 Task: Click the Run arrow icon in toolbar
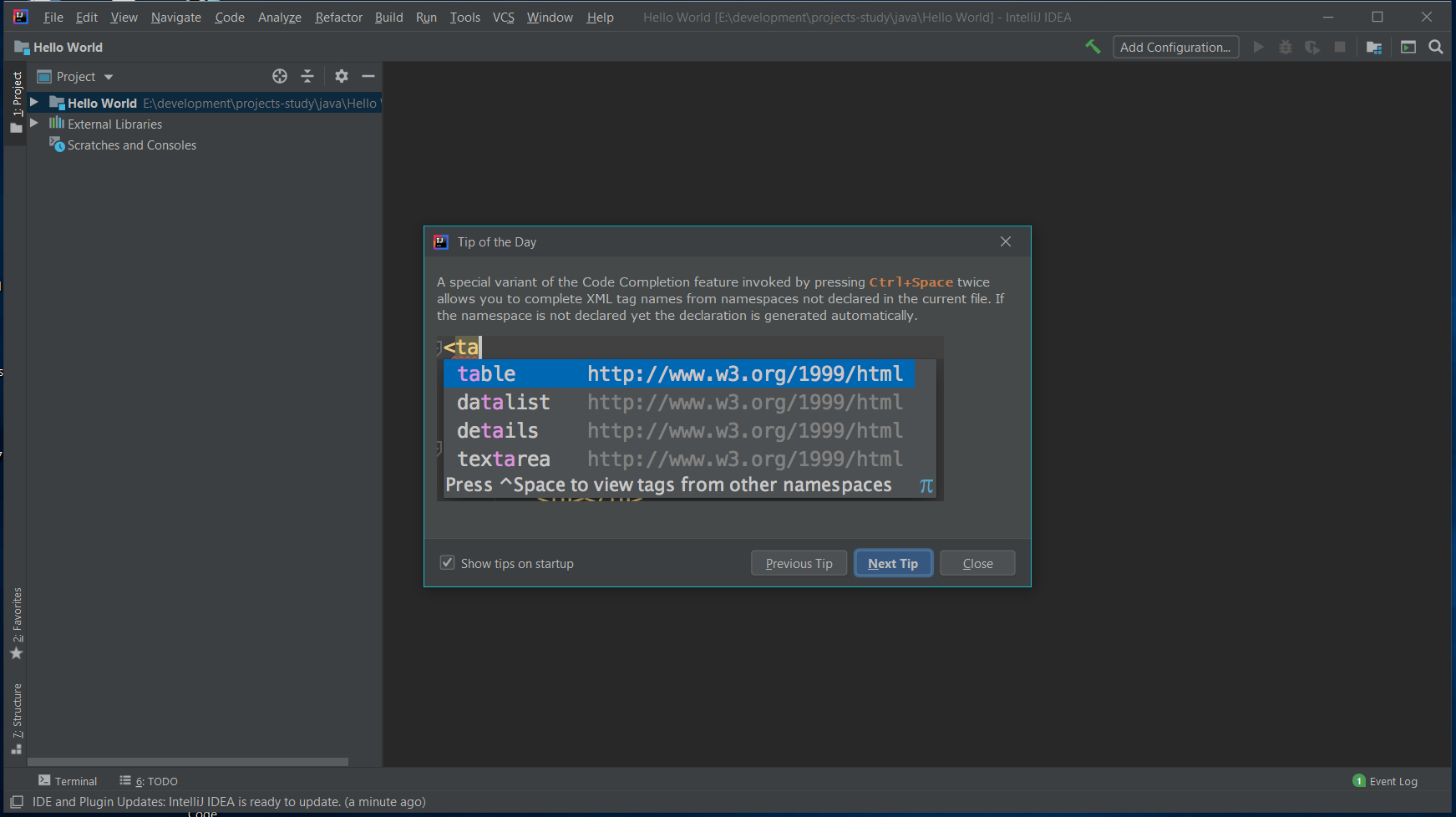1258,47
